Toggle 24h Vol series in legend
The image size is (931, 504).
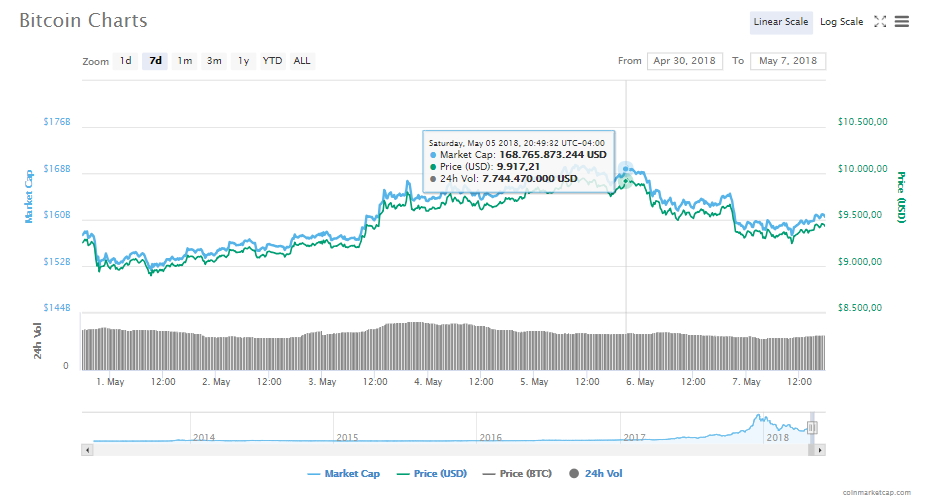[x=596, y=474]
